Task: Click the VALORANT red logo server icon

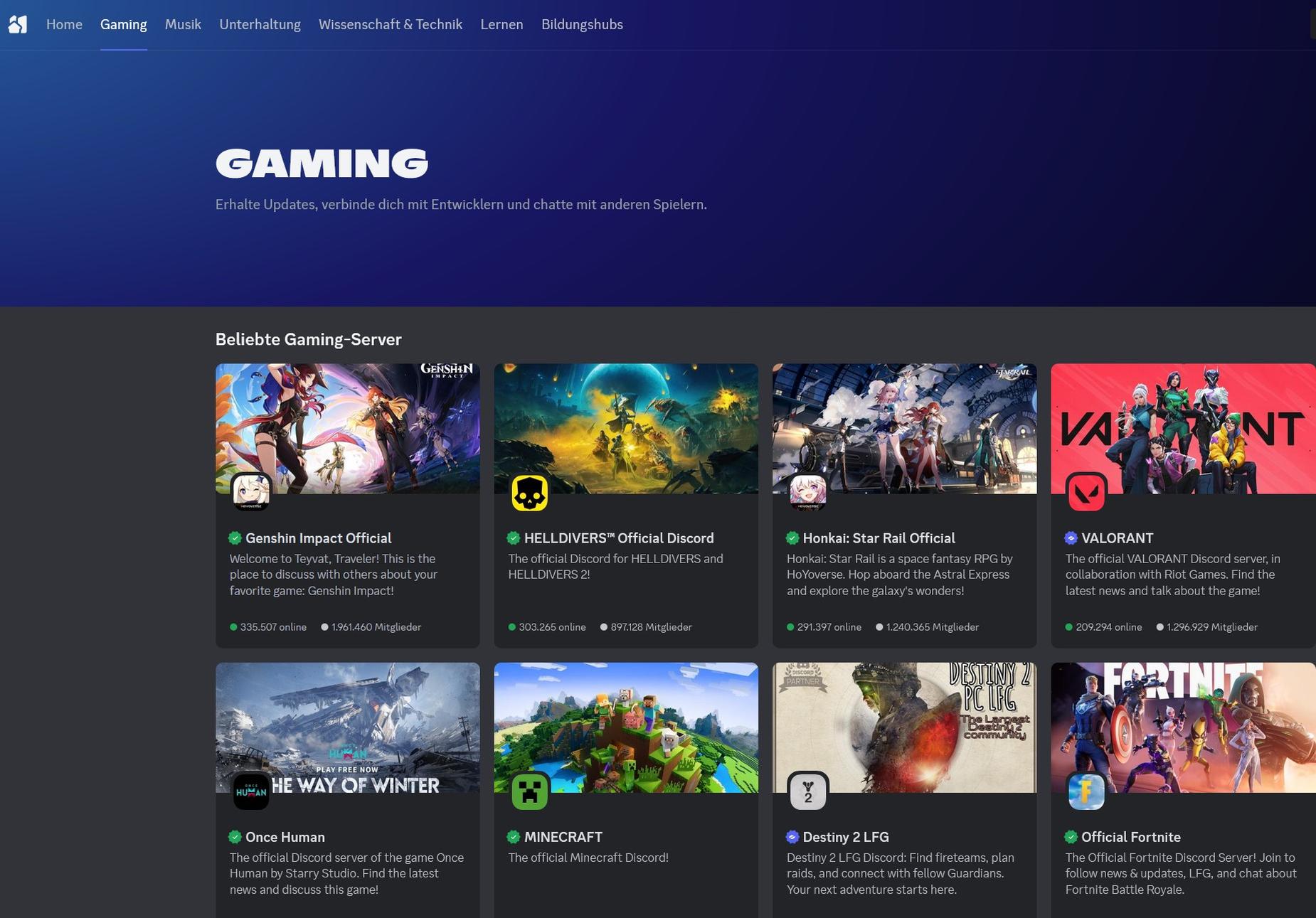Action: (x=1086, y=492)
